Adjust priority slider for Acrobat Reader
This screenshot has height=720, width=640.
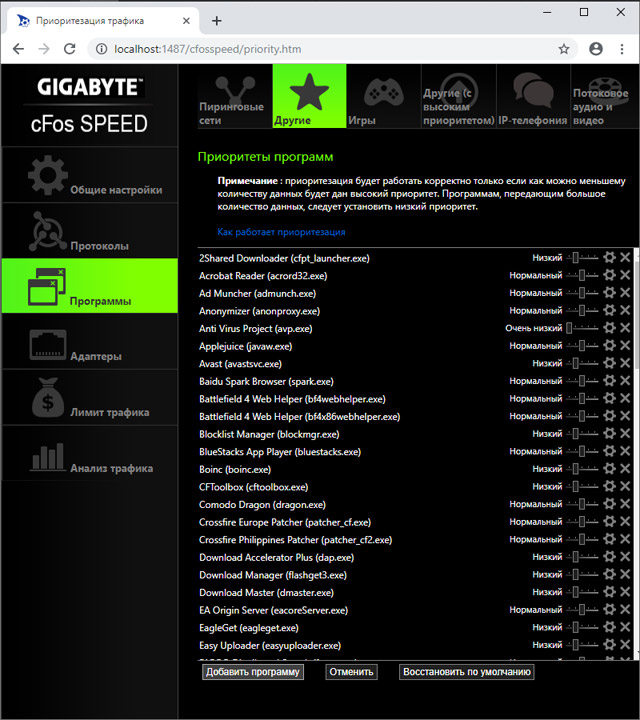[x=582, y=276]
